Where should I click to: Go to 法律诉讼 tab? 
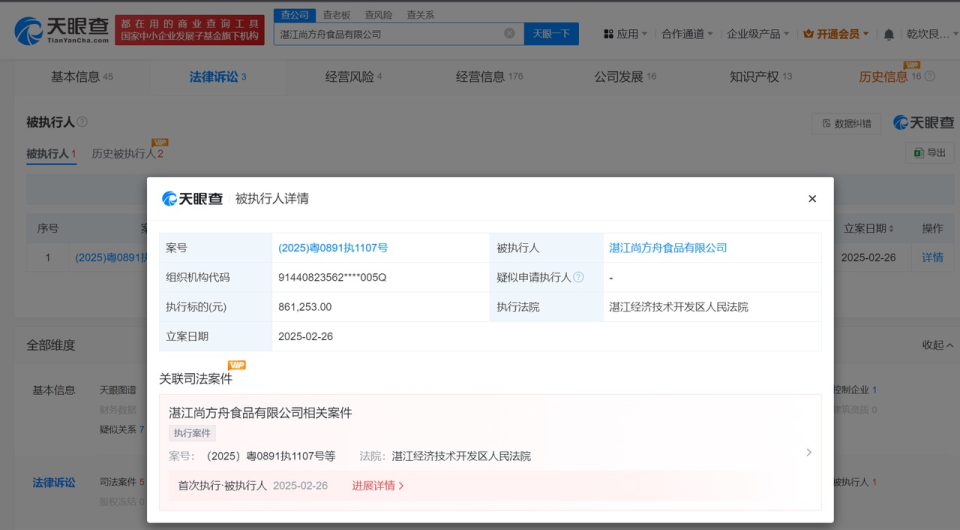tap(217, 77)
